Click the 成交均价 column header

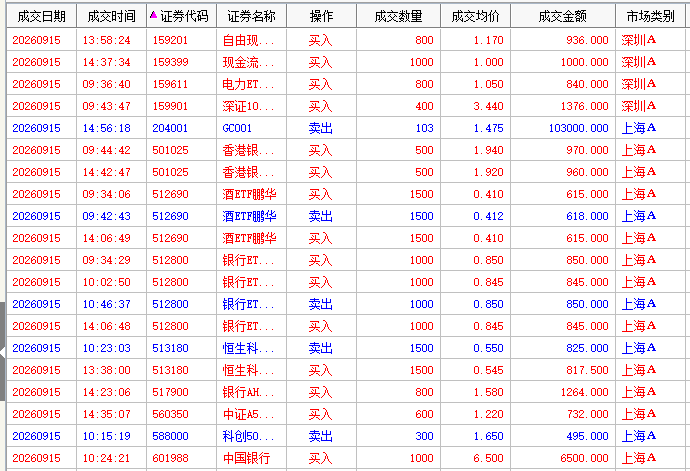(475, 16)
